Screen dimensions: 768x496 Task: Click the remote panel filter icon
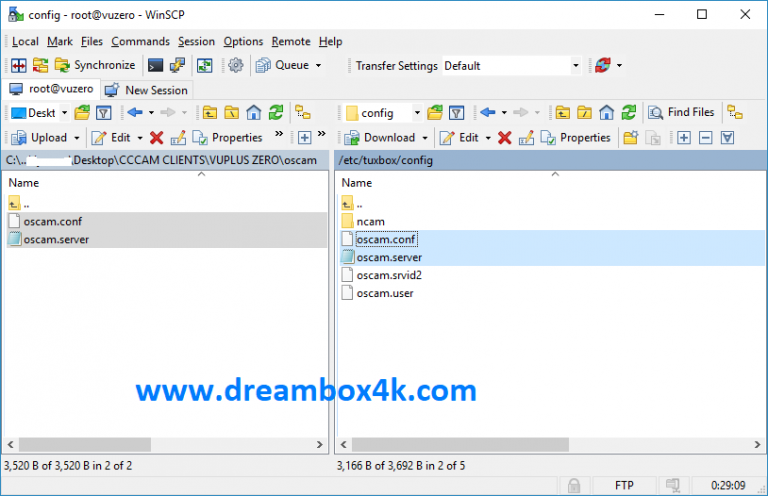click(456, 113)
